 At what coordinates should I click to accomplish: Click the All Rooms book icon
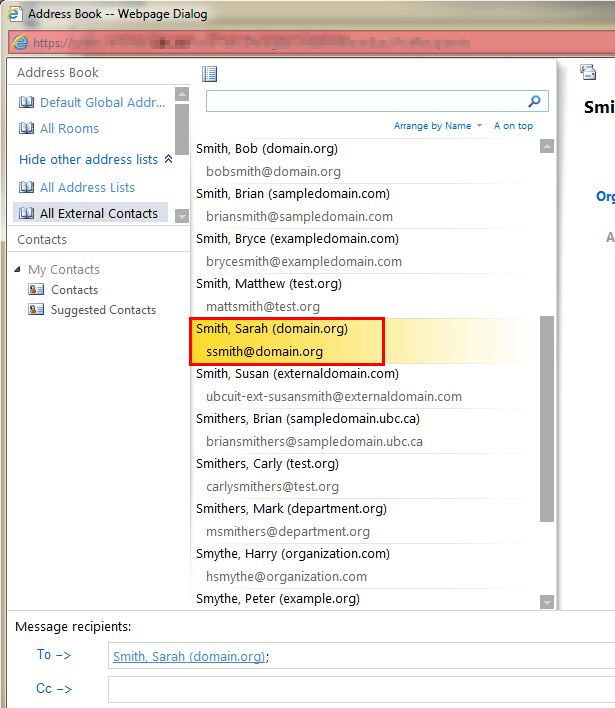coord(26,128)
